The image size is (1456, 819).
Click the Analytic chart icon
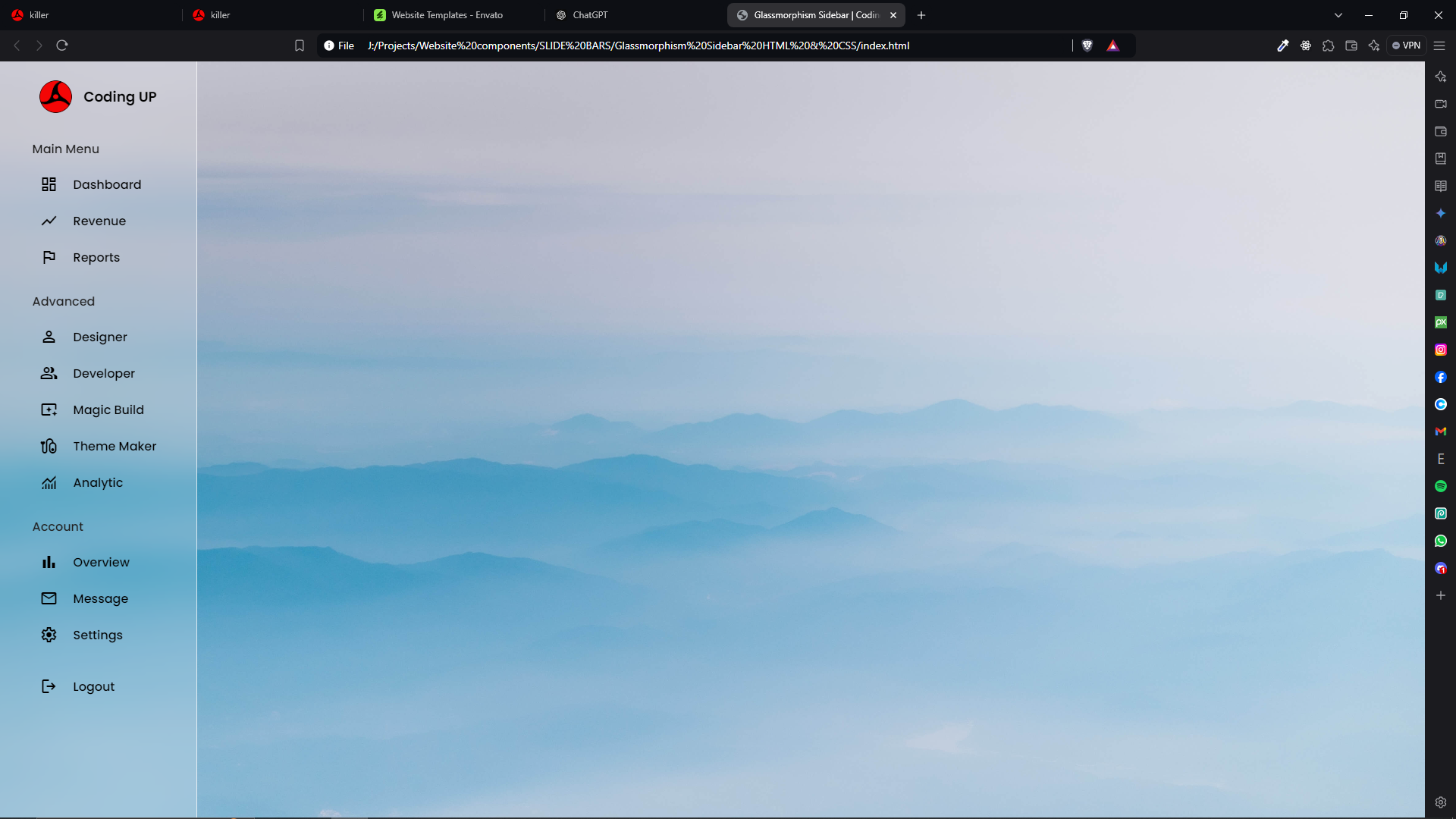point(49,482)
